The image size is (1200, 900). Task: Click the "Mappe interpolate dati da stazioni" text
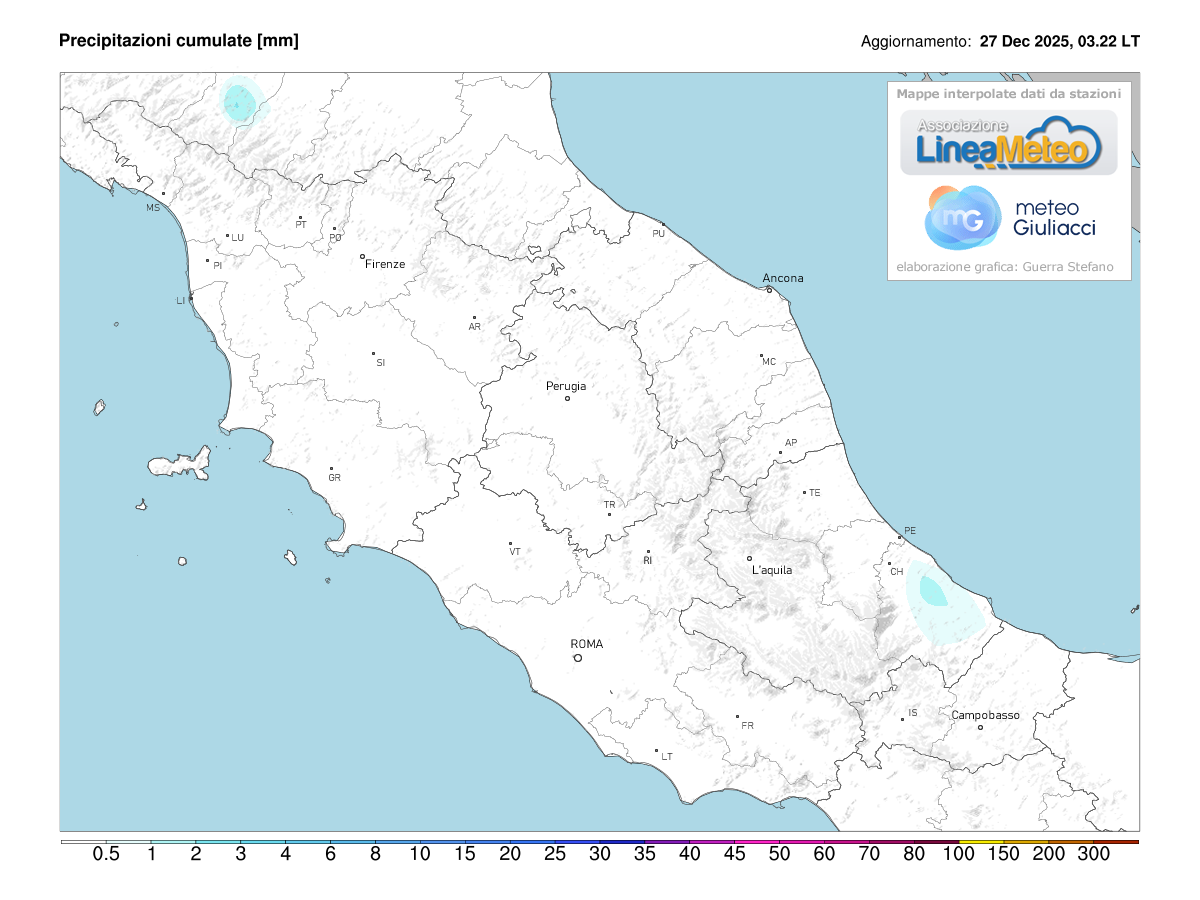click(1008, 94)
